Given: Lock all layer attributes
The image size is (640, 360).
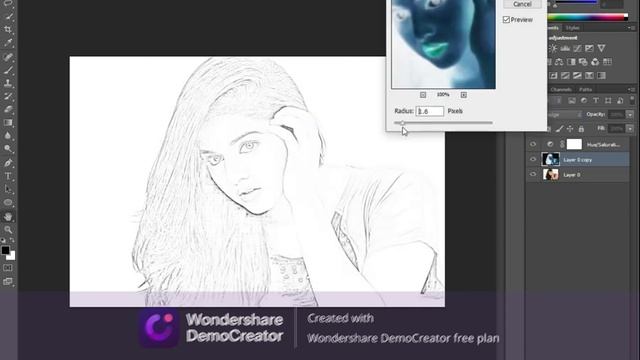Looking at the screenshot, I should (x=581, y=129).
